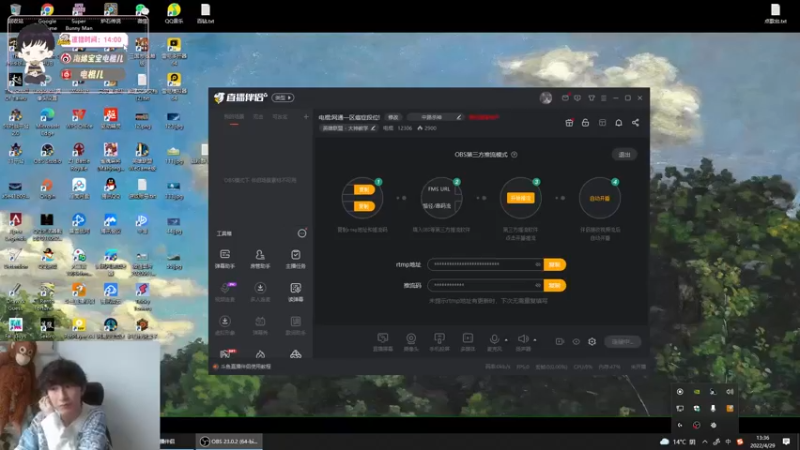Switch to the second scene tab
The height and width of the screenshot is (450, 800).
(x=258, y=117)
